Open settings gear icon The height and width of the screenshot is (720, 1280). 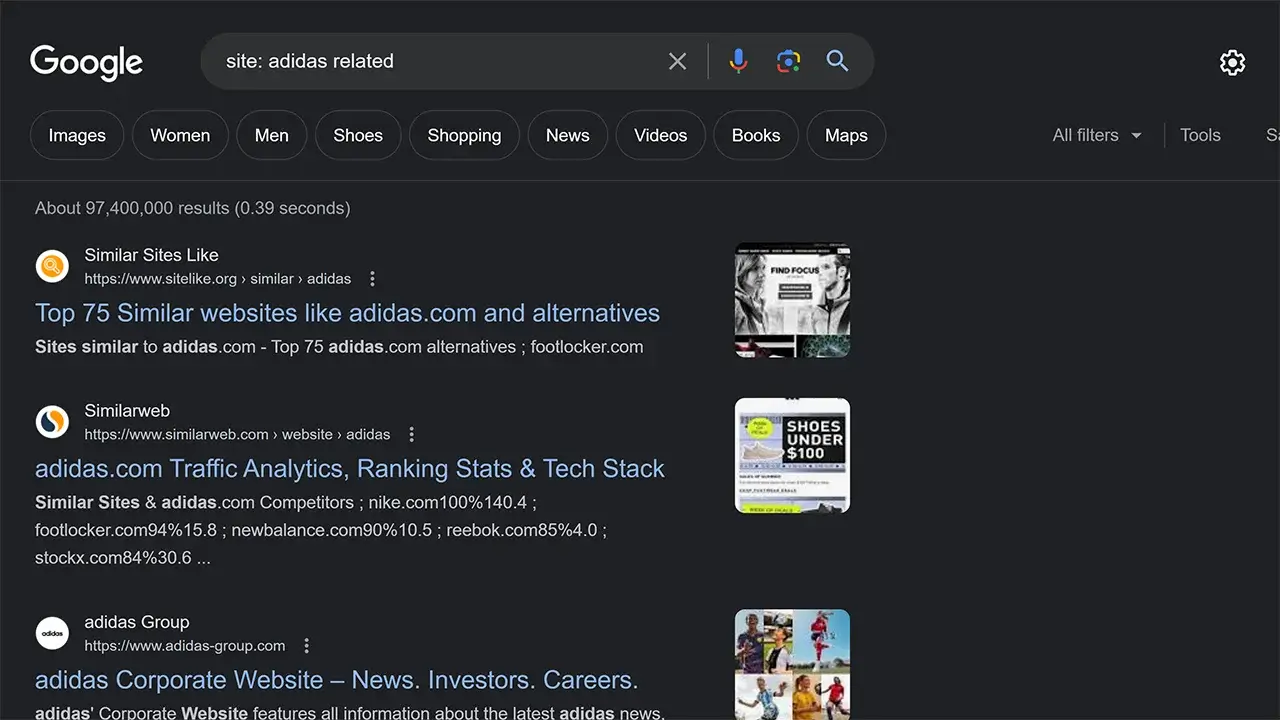[x=1232, y=62]
